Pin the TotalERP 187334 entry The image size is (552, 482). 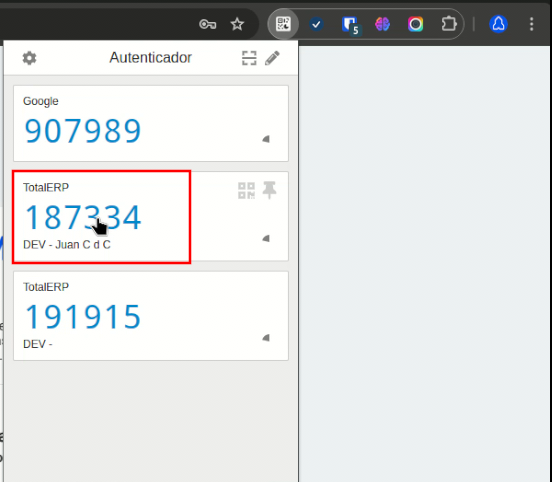[269, 190]
